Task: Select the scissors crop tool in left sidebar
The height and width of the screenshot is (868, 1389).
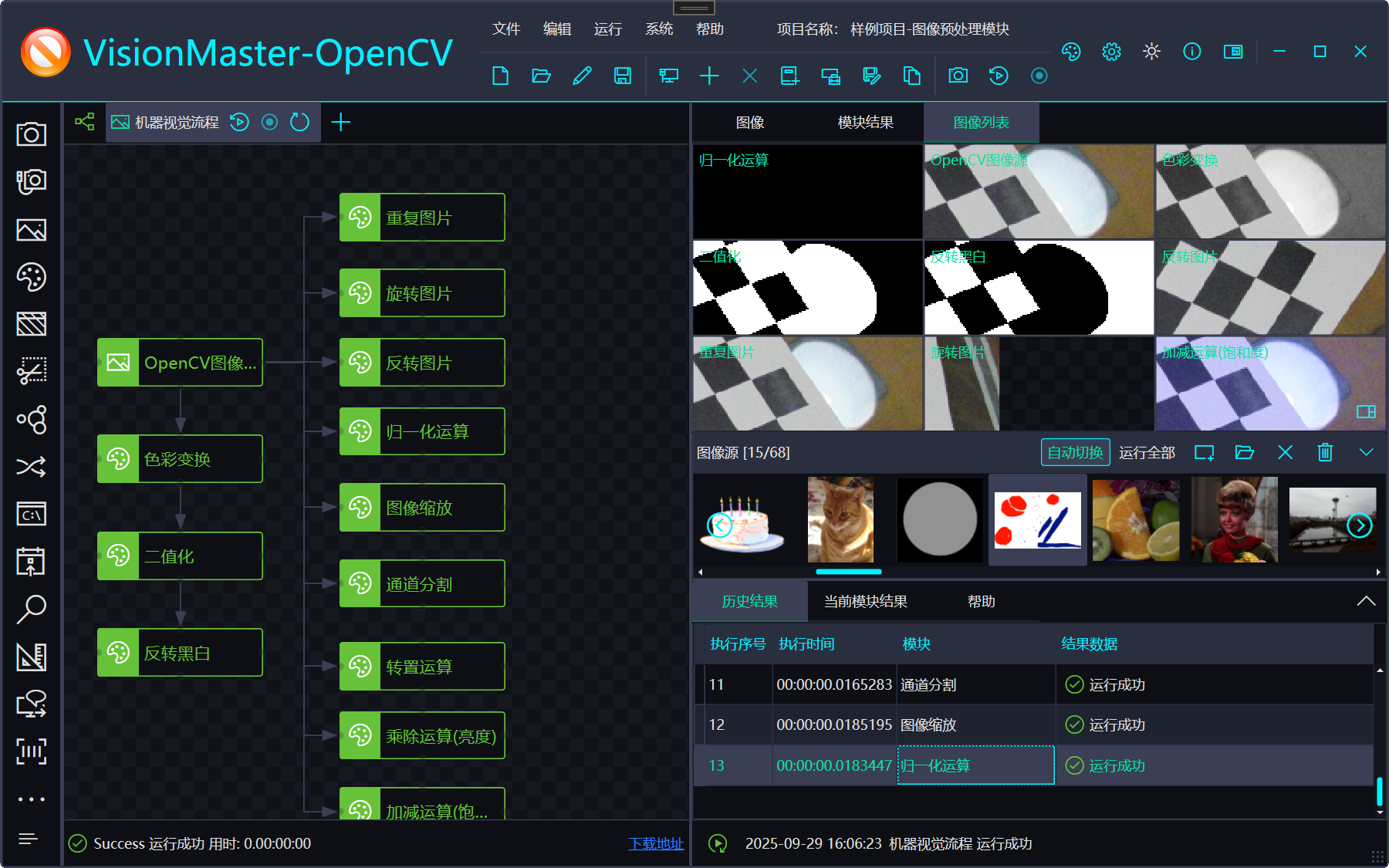Action: [x=31, y=371]
